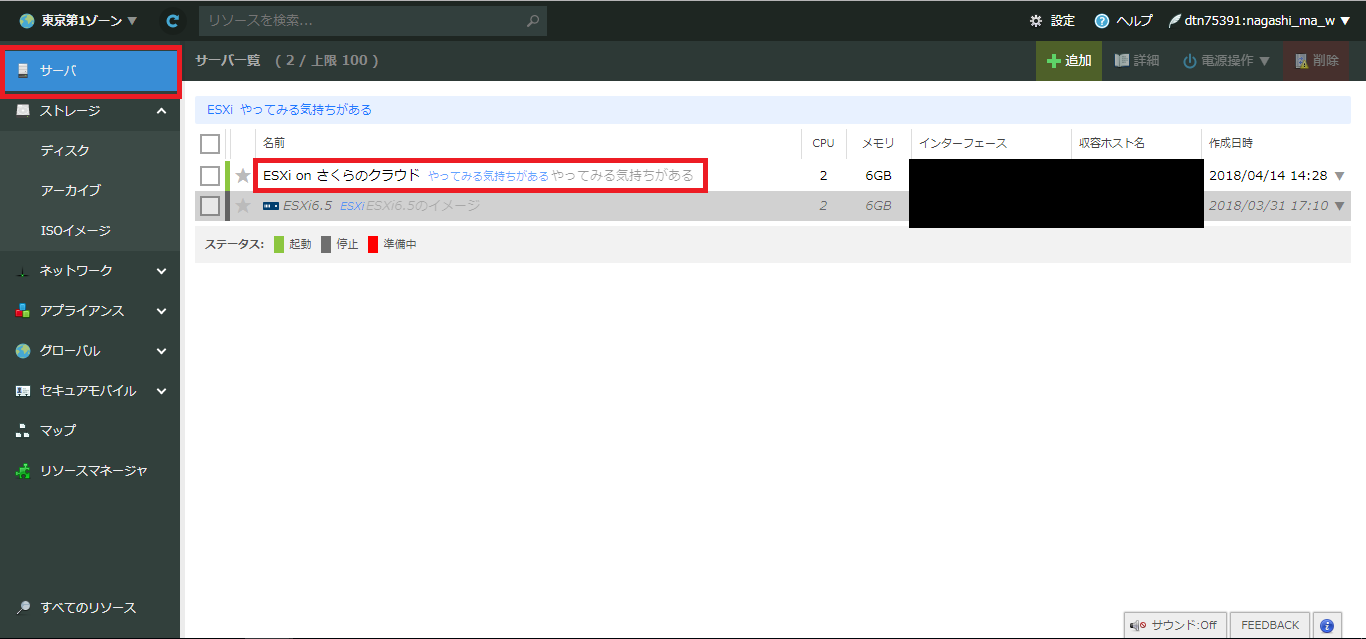Click the ESXi tag in the filter bar
Screen dimensions: 1366x639
220,110
